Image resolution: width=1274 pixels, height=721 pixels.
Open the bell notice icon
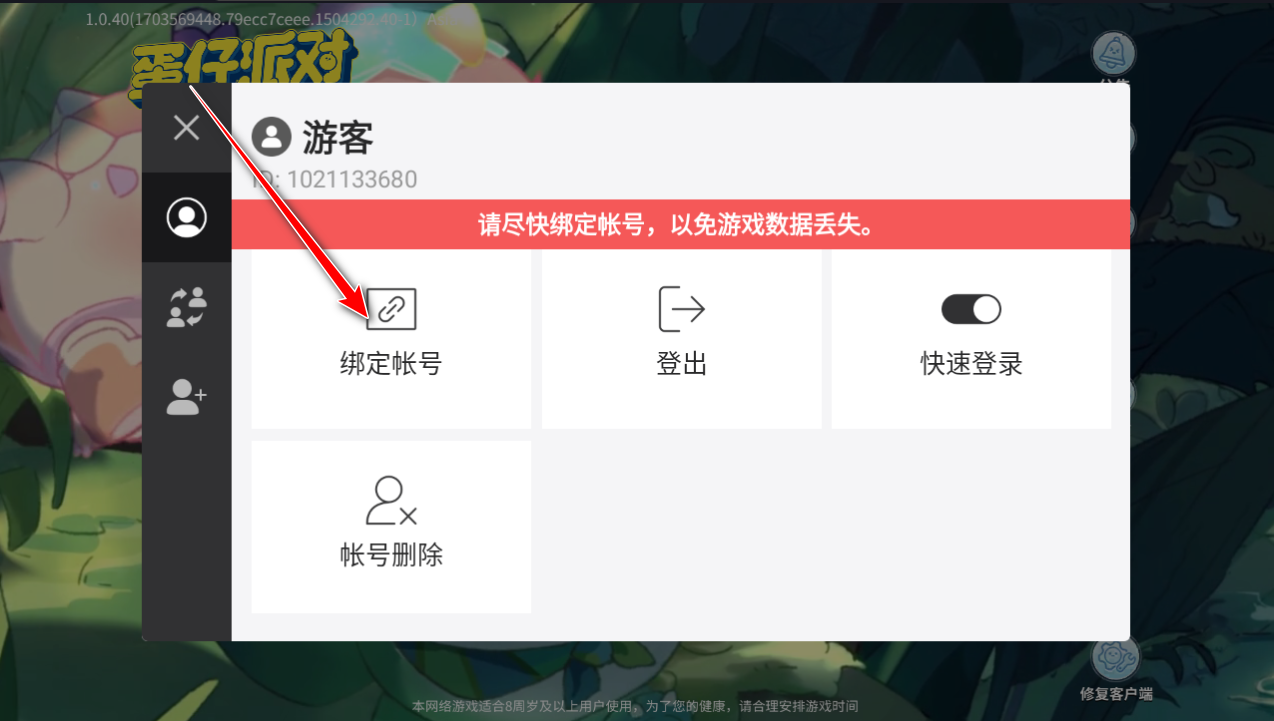[1113, 54]
